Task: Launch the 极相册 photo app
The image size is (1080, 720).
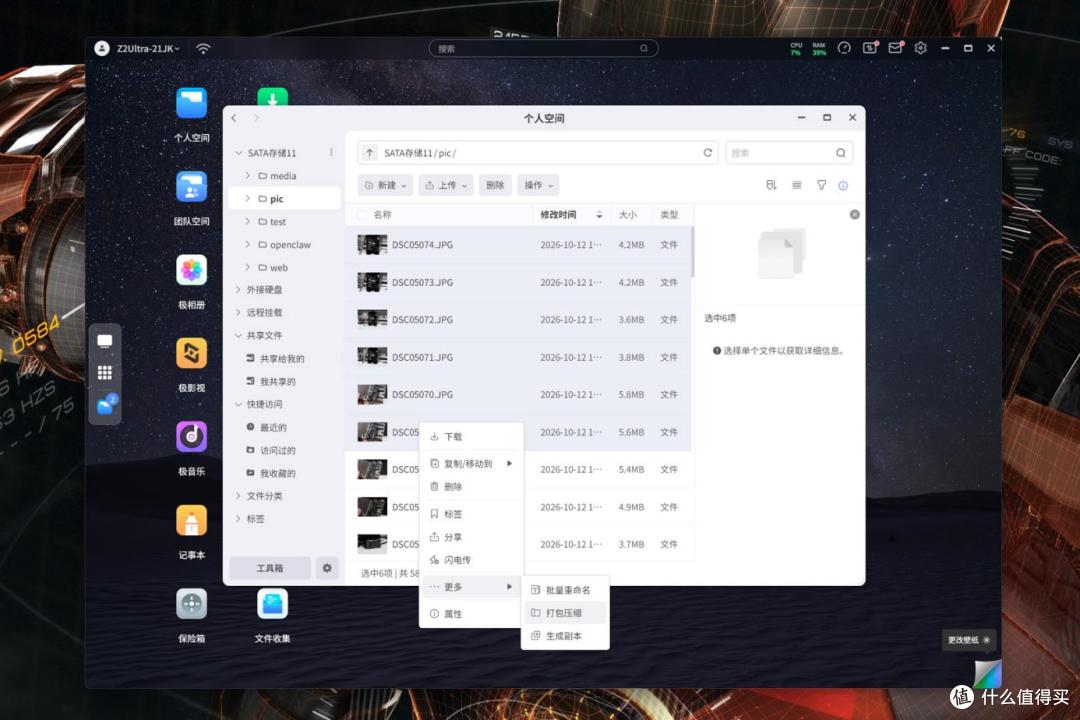Action: point(191,270)
